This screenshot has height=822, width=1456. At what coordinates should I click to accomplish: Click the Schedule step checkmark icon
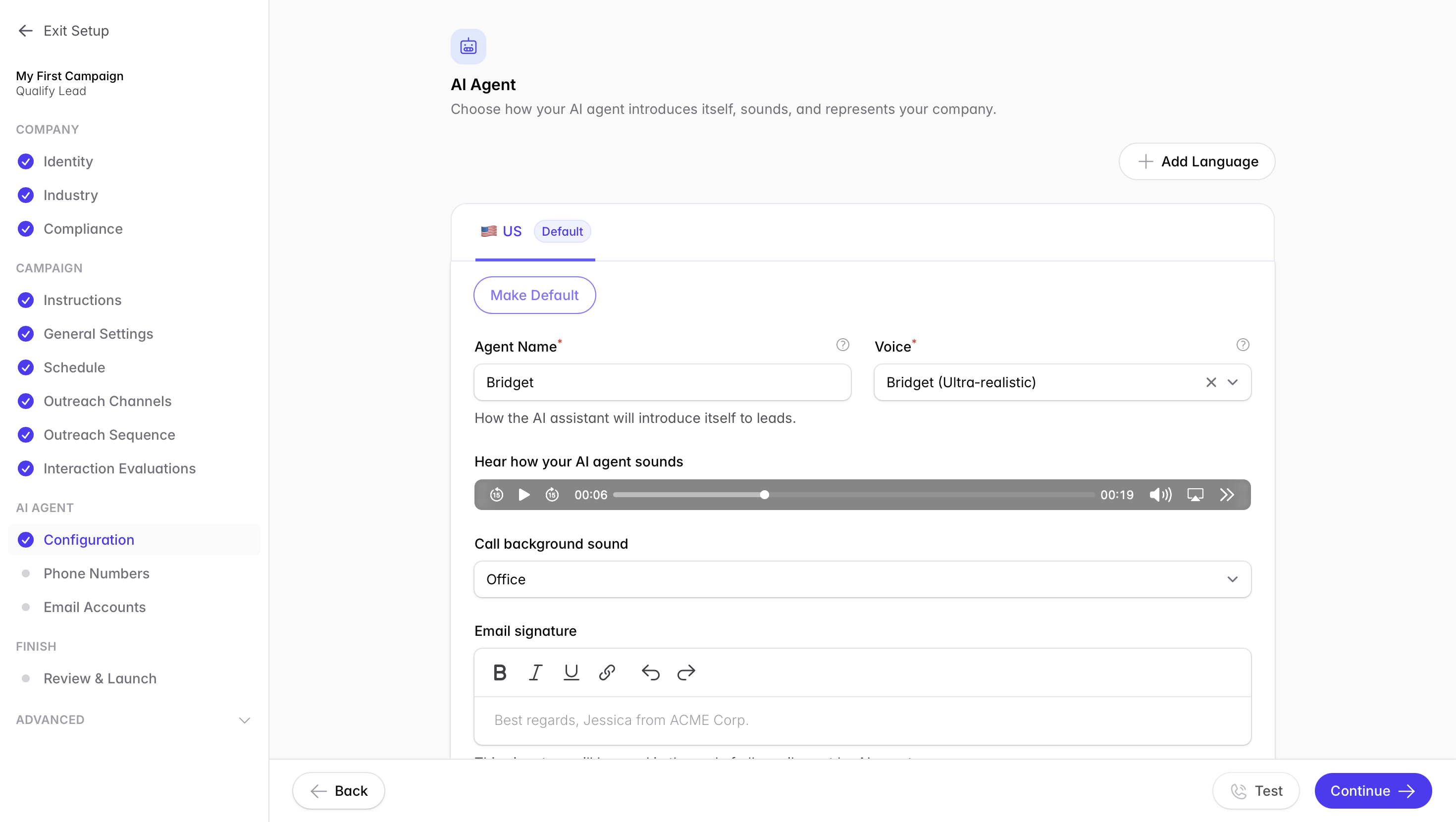pyautogui.click(x=25, y=367)
